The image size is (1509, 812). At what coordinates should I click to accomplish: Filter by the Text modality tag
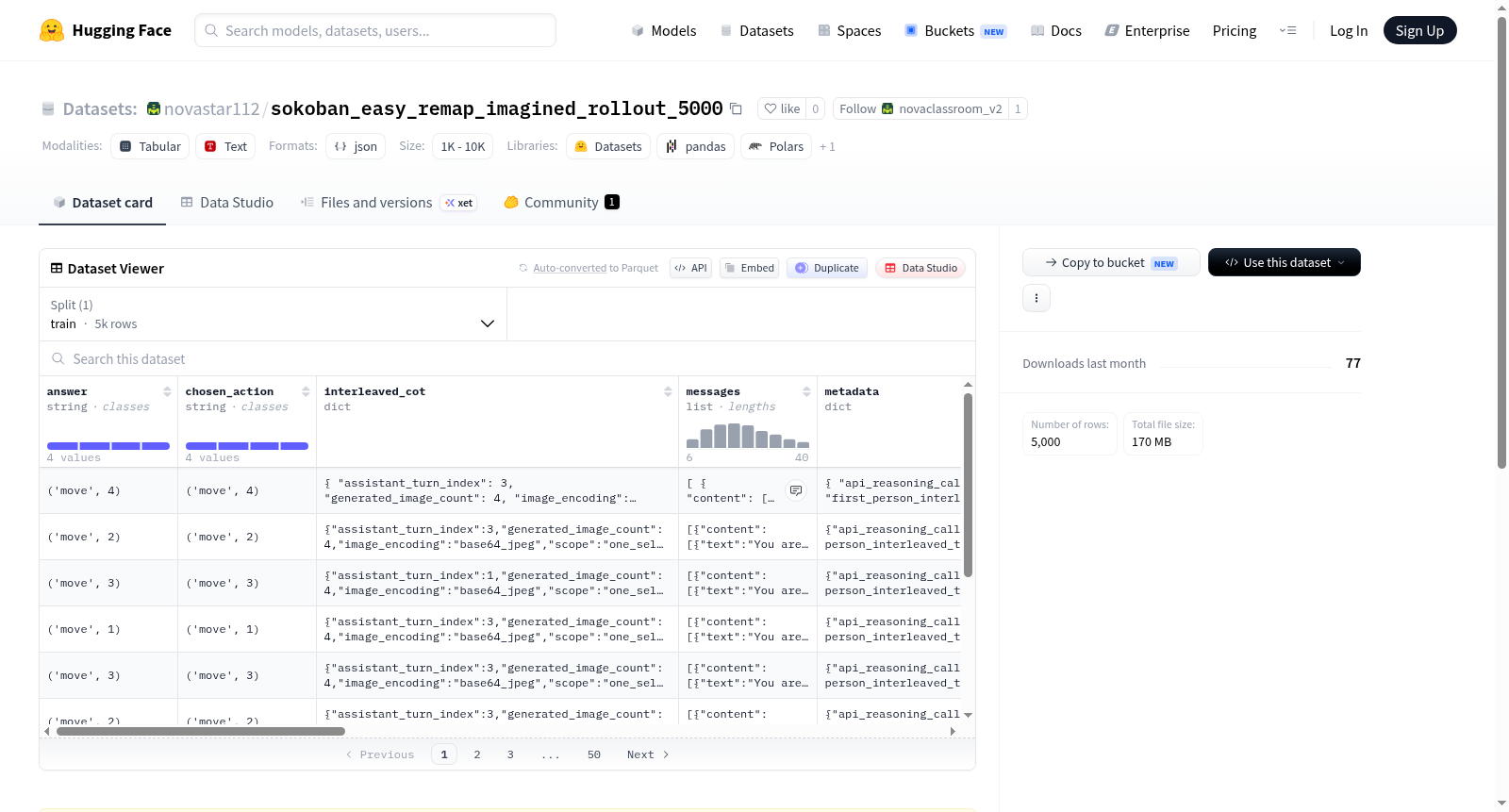(225, 146)
